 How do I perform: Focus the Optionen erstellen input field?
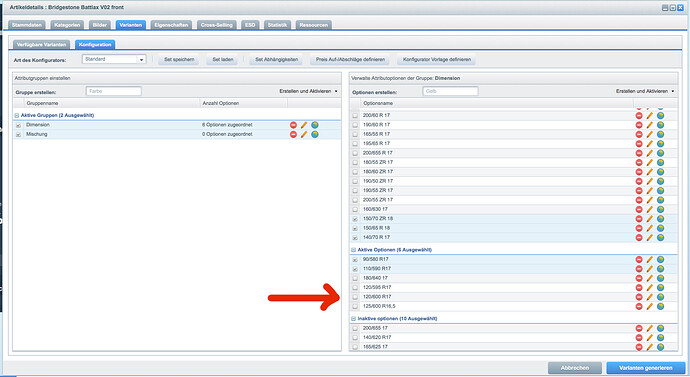tap(450, 91)
